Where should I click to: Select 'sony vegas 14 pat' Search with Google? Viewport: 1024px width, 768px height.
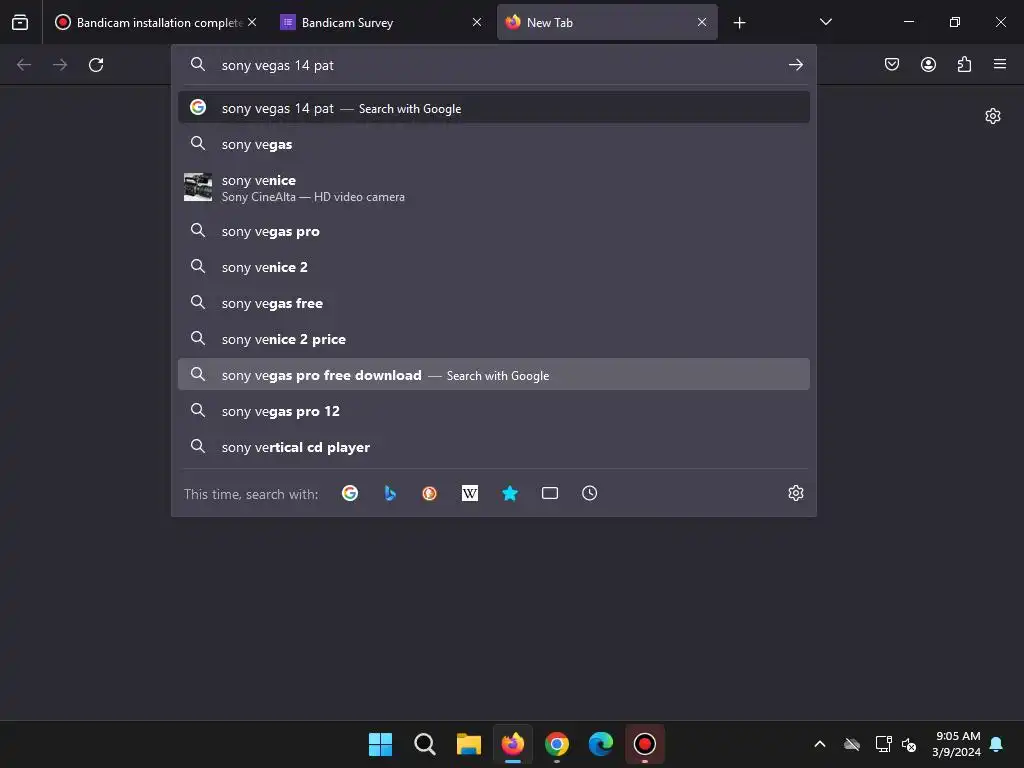pos(494,108)
